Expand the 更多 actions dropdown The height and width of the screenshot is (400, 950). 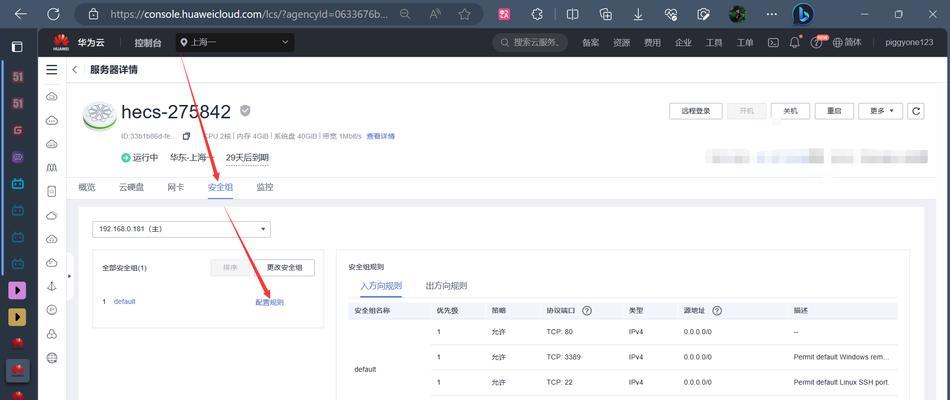coord(880,111)
